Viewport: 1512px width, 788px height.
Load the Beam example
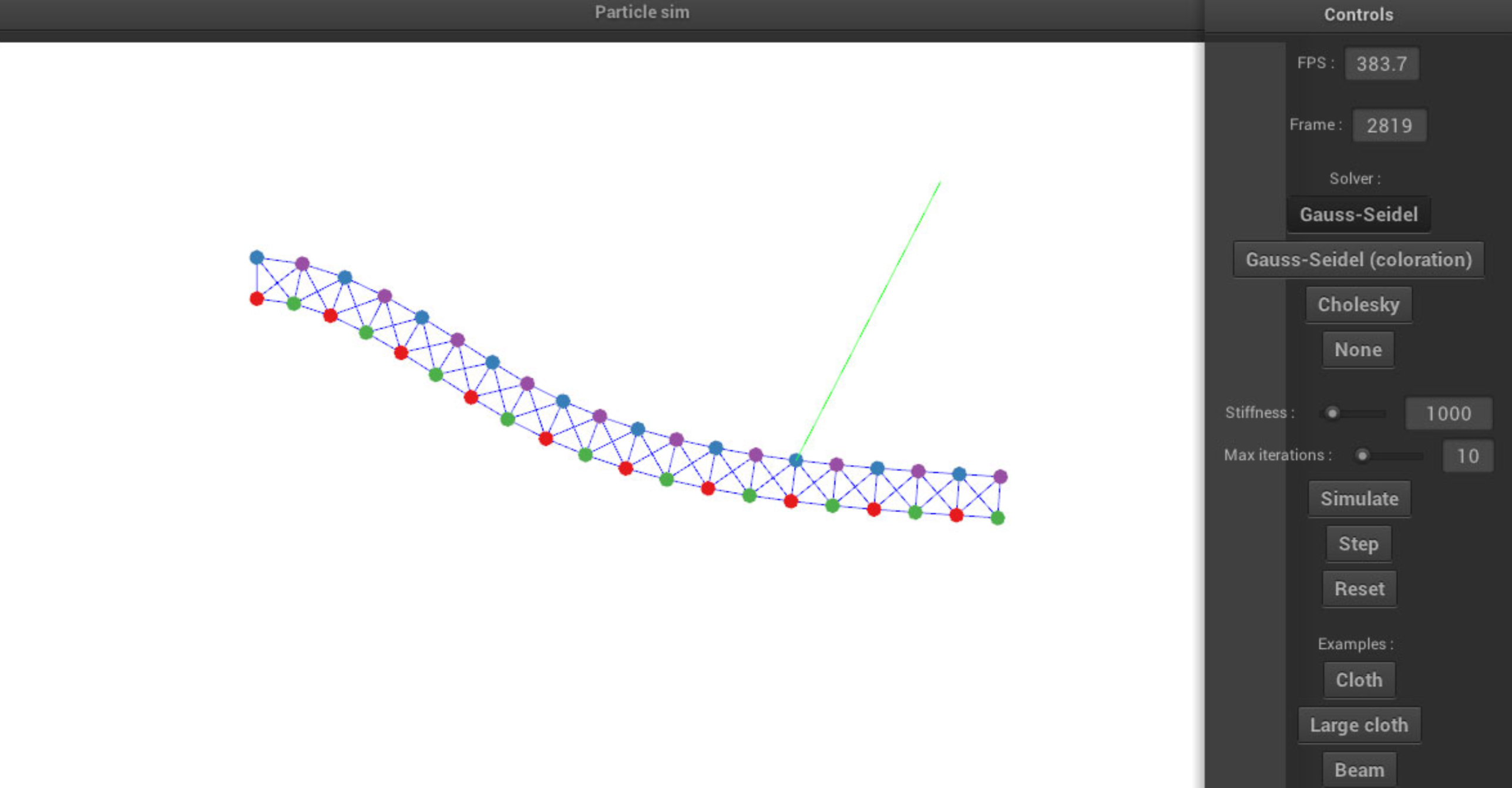pyautogui.click(x=1359, y=769)
